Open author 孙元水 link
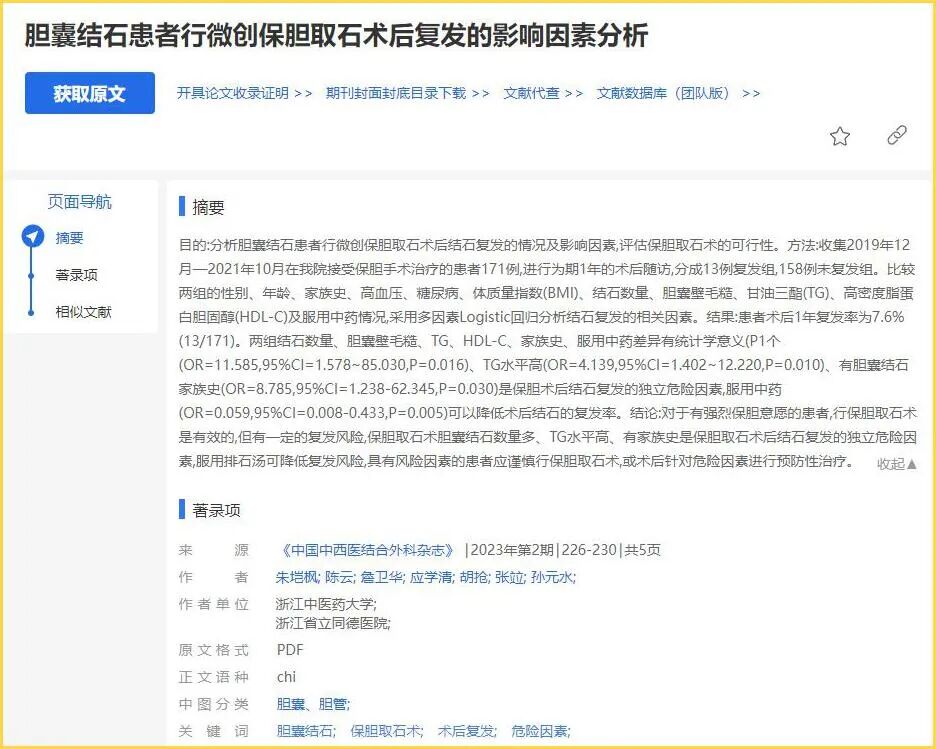 click(x=552, y=577)
